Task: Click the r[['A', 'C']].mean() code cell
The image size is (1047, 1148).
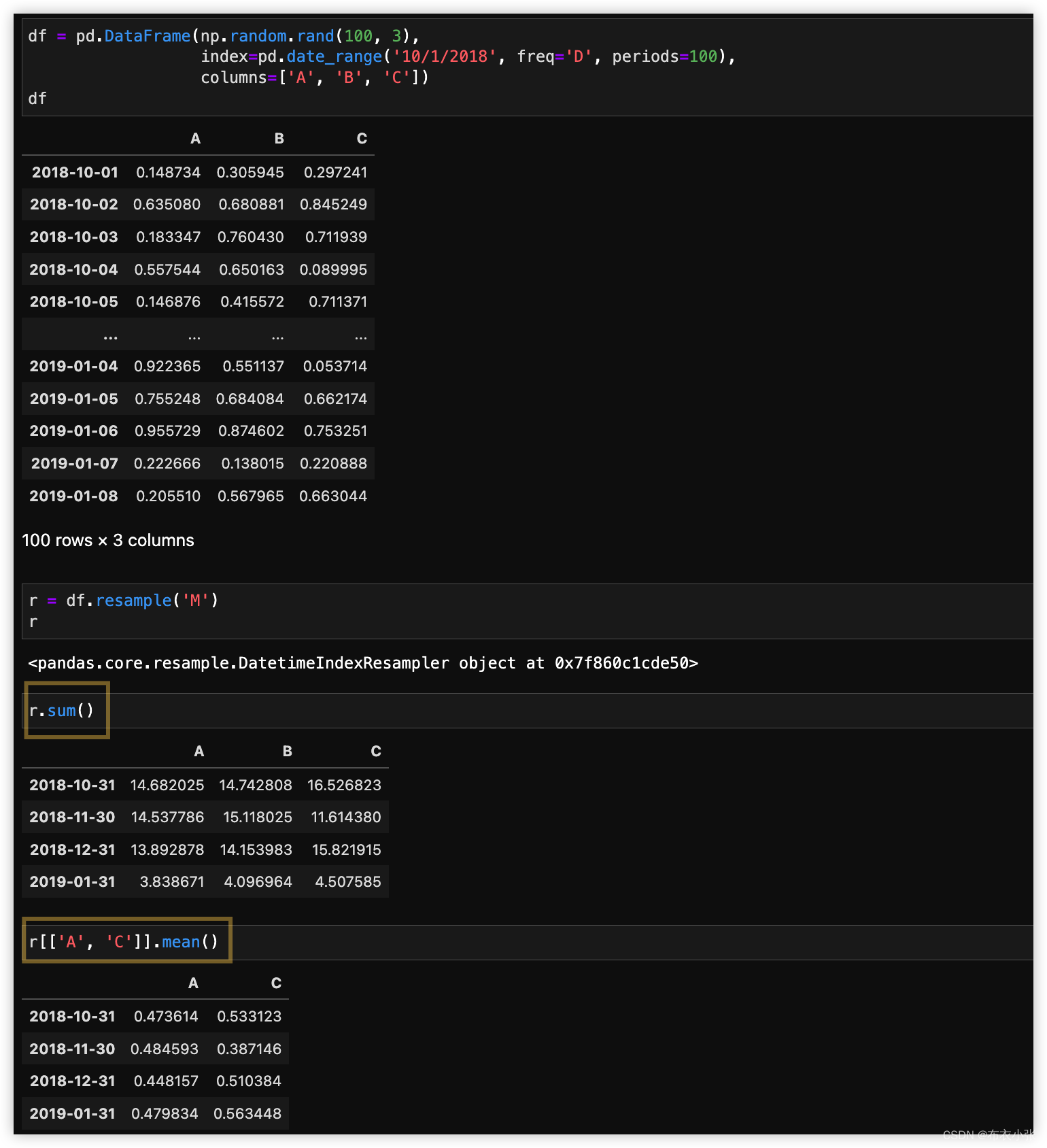Action: (x=528, y=942)
